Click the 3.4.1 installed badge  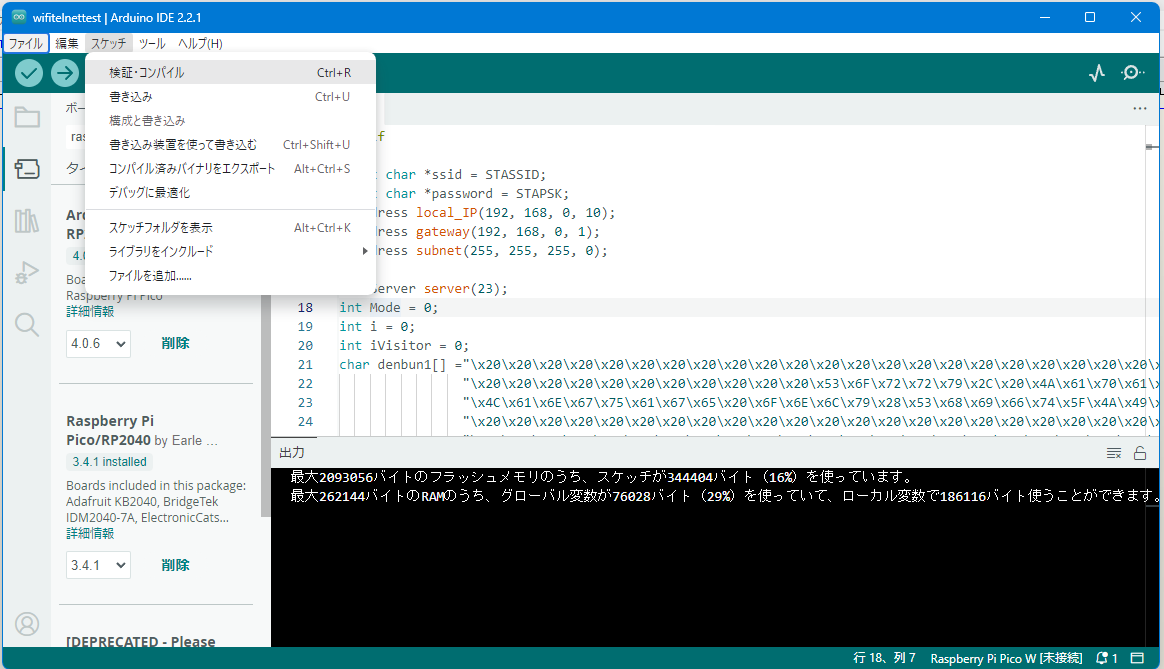coord(110,462)
